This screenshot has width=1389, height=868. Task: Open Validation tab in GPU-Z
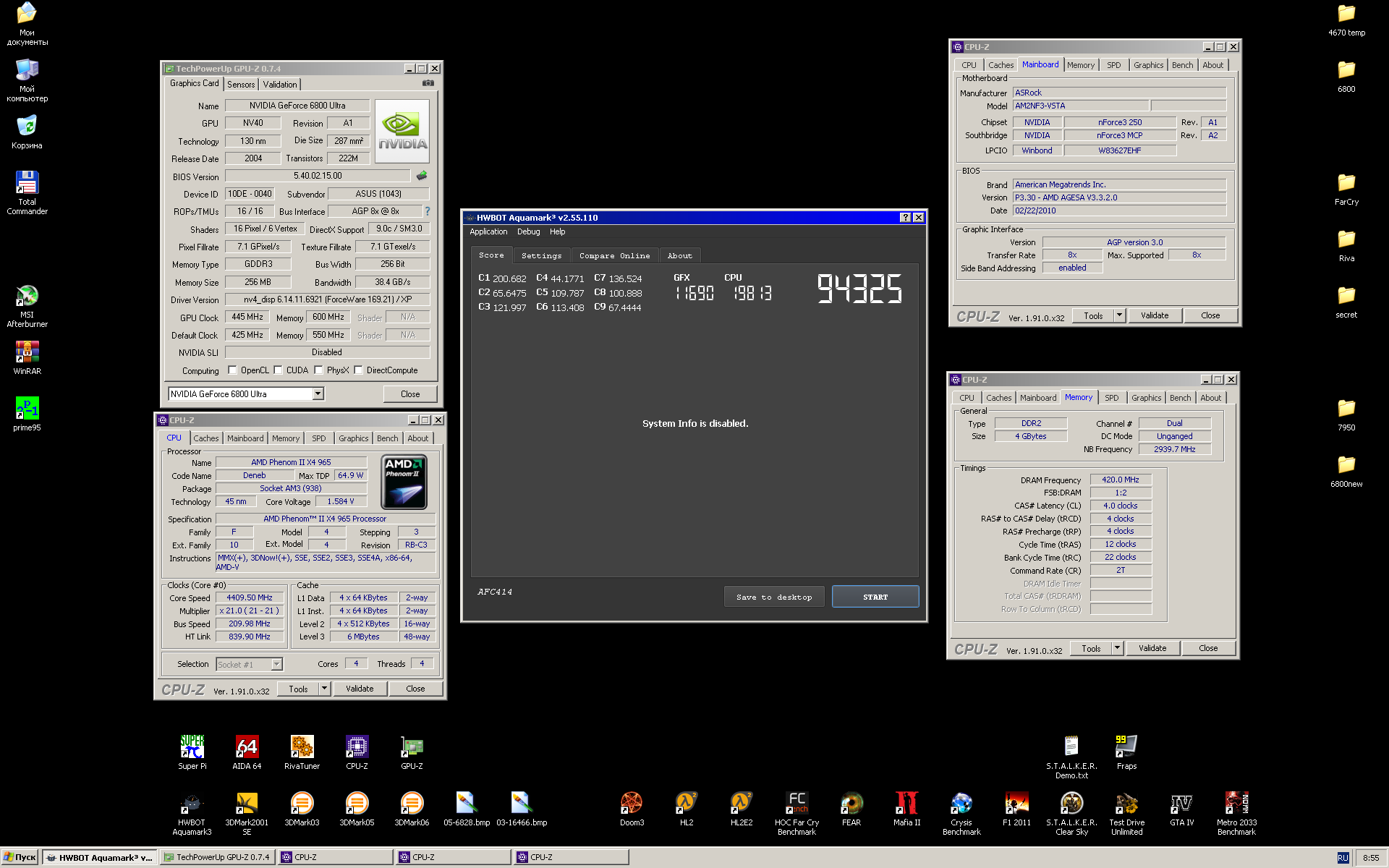pos(280,85)
